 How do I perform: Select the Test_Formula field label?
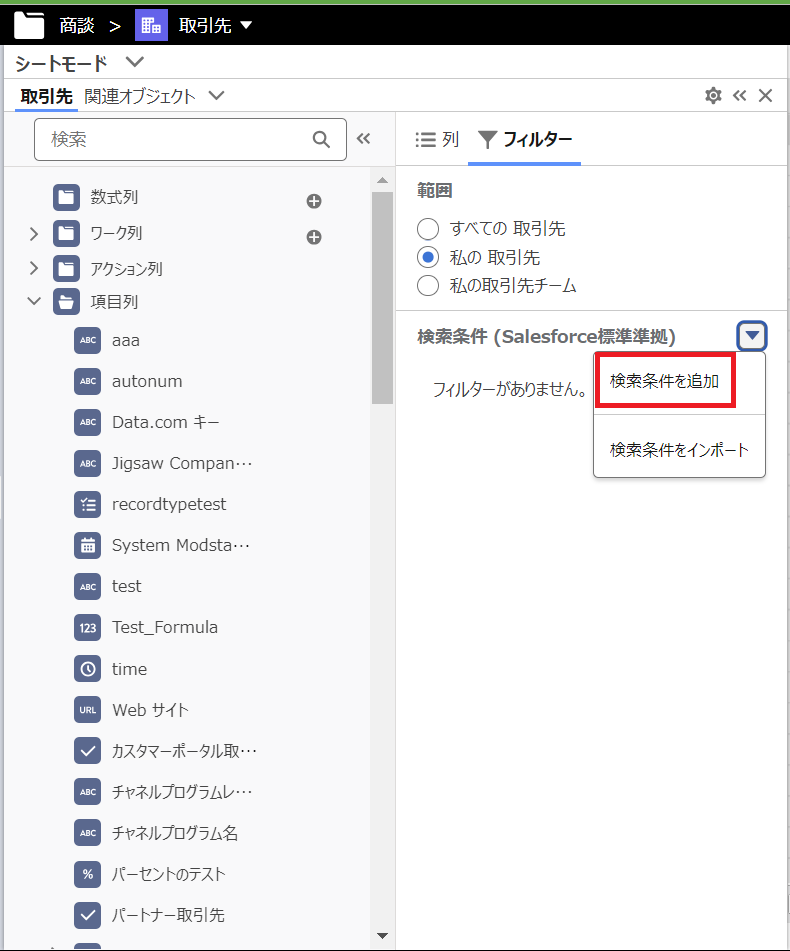tap(165, 628)
